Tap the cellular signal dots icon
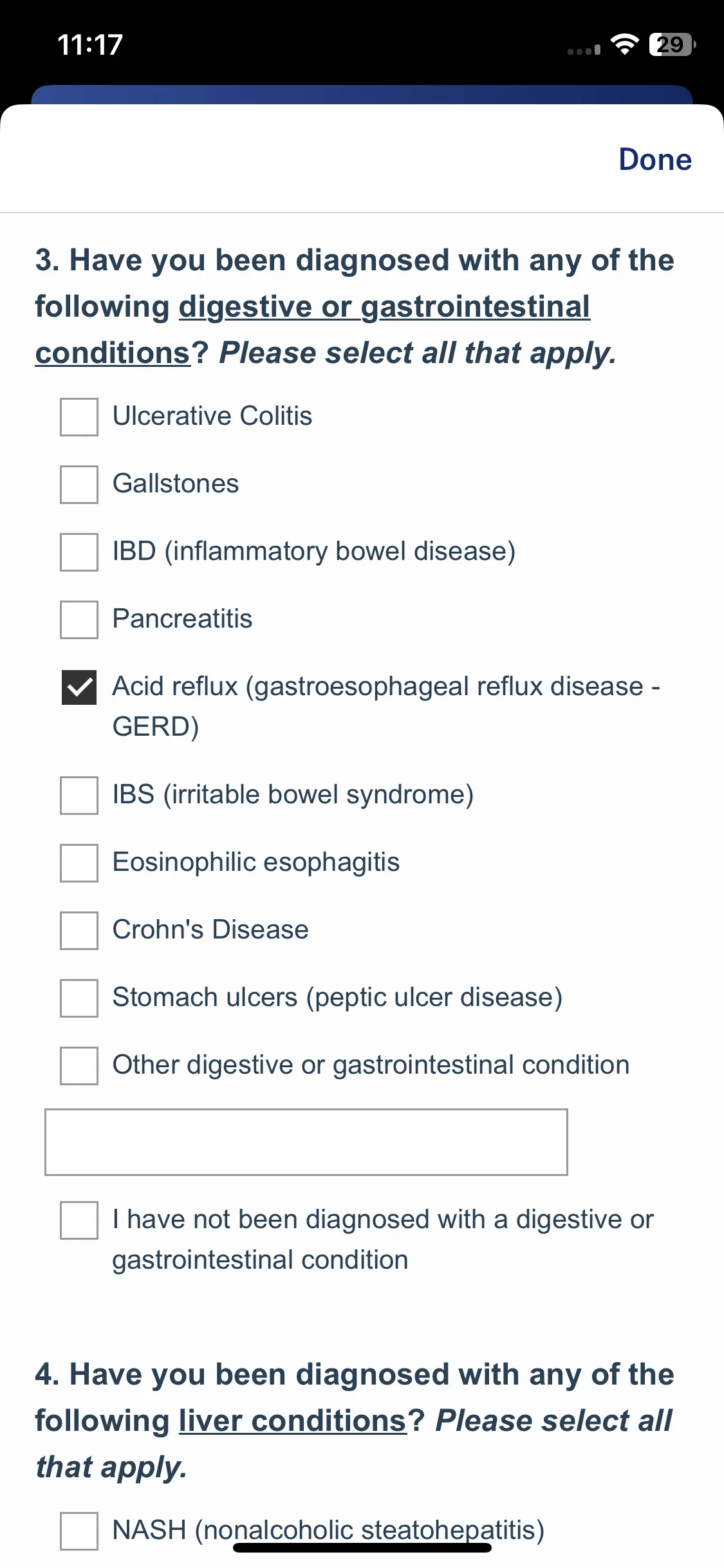The height and width of the screenshot is (1568, 724). click(x=584, y=50)
